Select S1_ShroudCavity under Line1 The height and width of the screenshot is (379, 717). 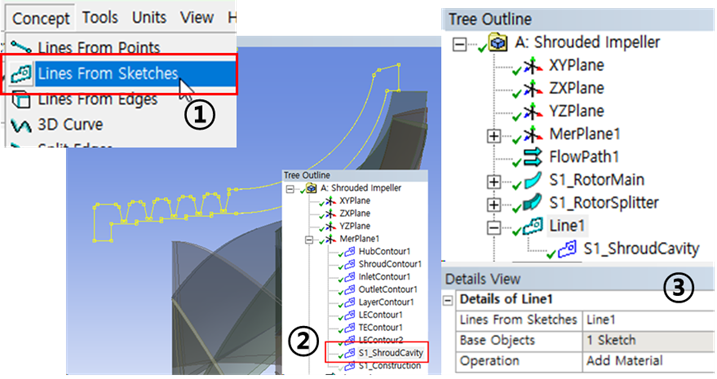tap(641, 248)
